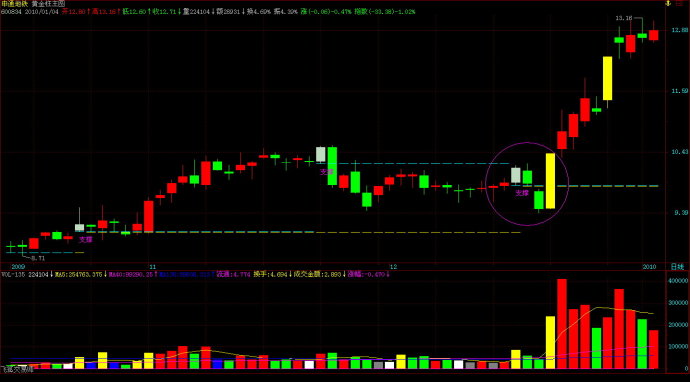690x382 pixels.
Task: Click the tall yellow candlestick inside the purple circle
Action: [x=550, y=181]
